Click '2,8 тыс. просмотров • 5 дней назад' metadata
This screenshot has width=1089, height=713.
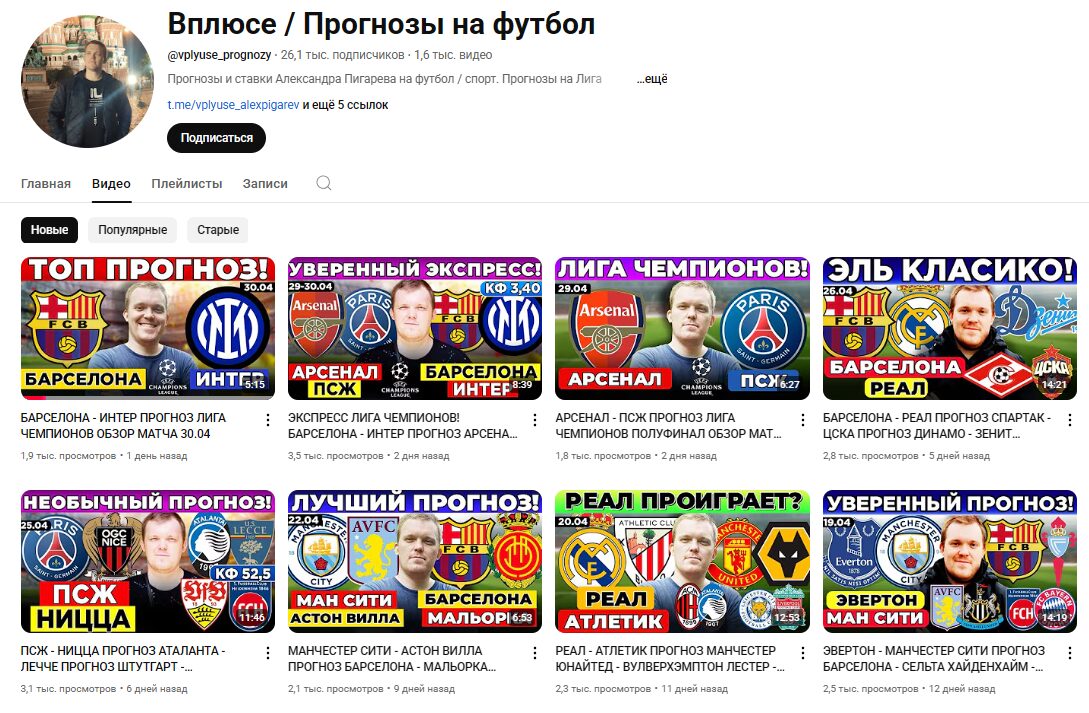coord(906,456)
